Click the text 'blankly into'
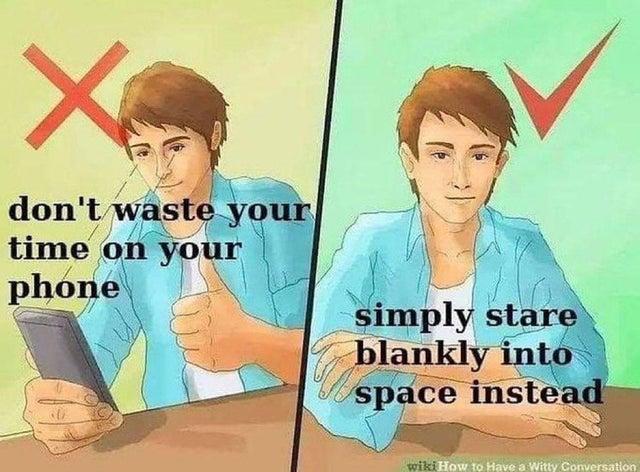 (462, 356)
